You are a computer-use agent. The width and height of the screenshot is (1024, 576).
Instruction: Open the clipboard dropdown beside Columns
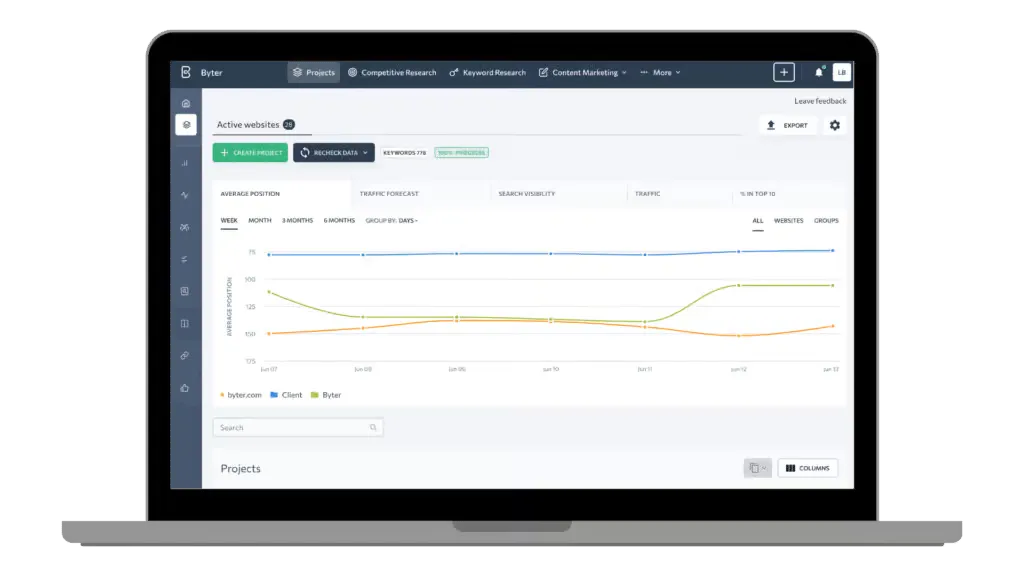(x=758, y=468)
